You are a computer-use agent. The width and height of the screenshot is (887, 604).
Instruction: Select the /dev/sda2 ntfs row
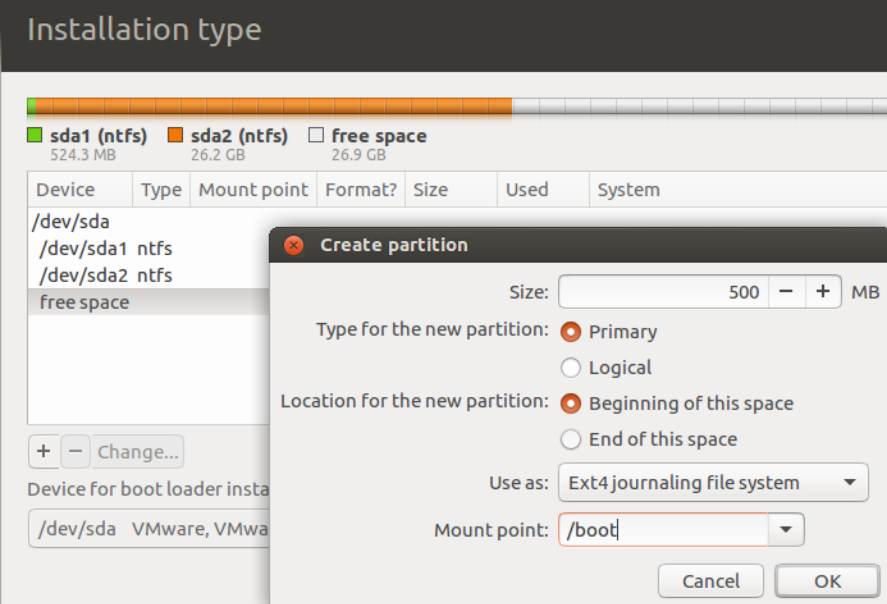pos(149,275)
